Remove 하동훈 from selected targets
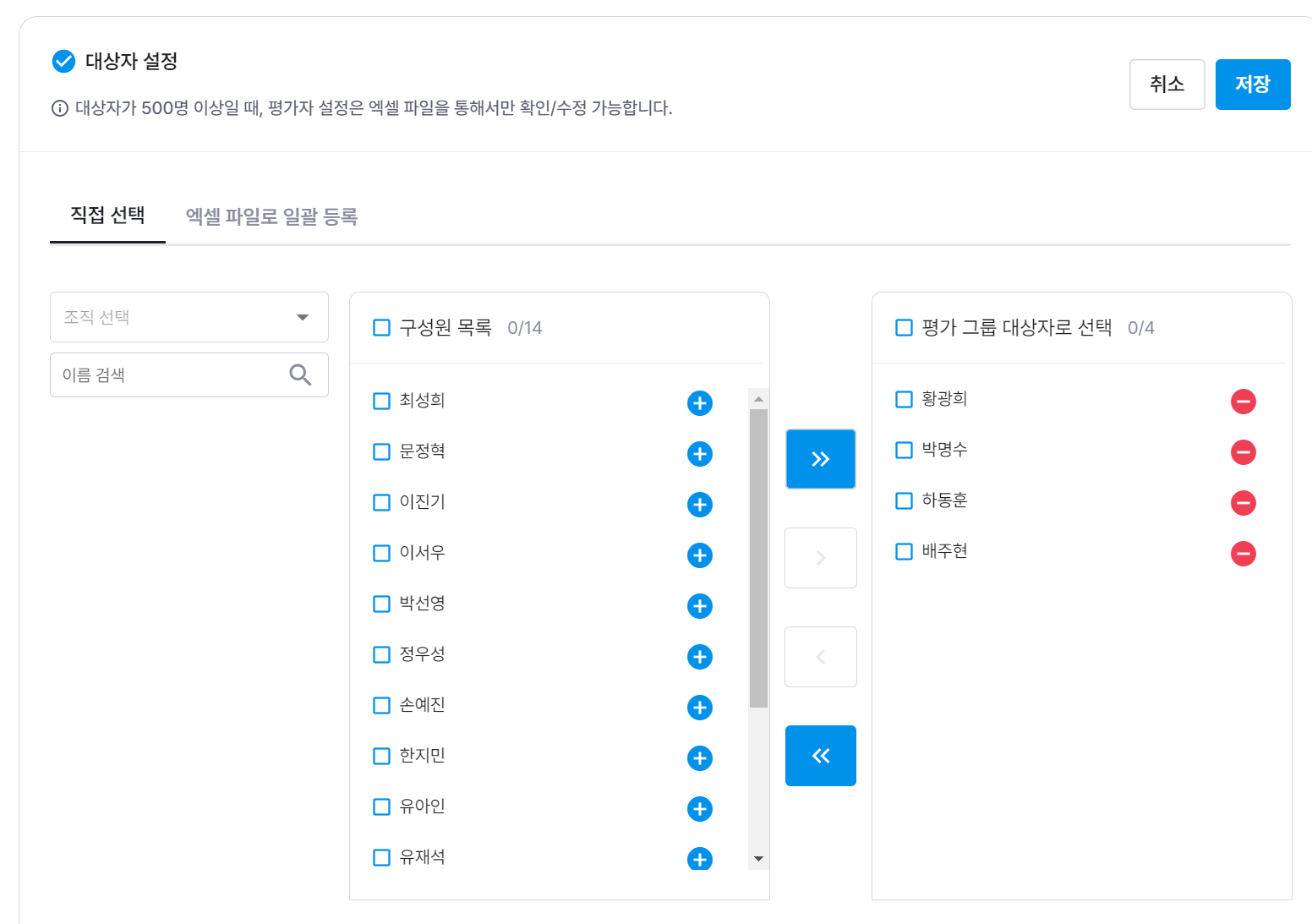This screenshot has width=1312, height=924. (x=1243, y=503)
